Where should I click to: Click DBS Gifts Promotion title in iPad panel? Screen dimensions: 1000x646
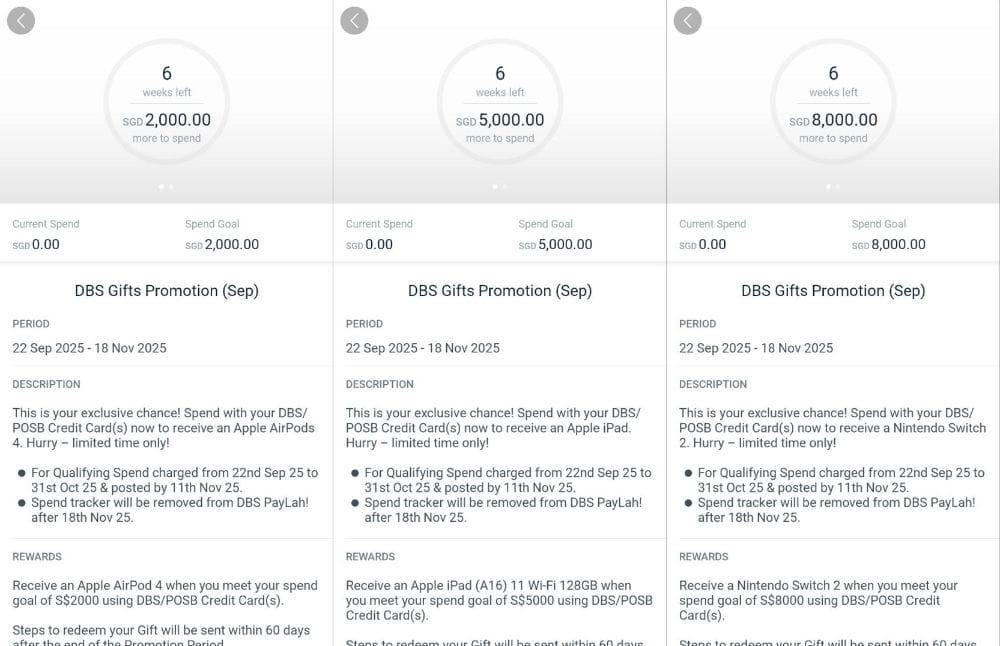[500, 291]
